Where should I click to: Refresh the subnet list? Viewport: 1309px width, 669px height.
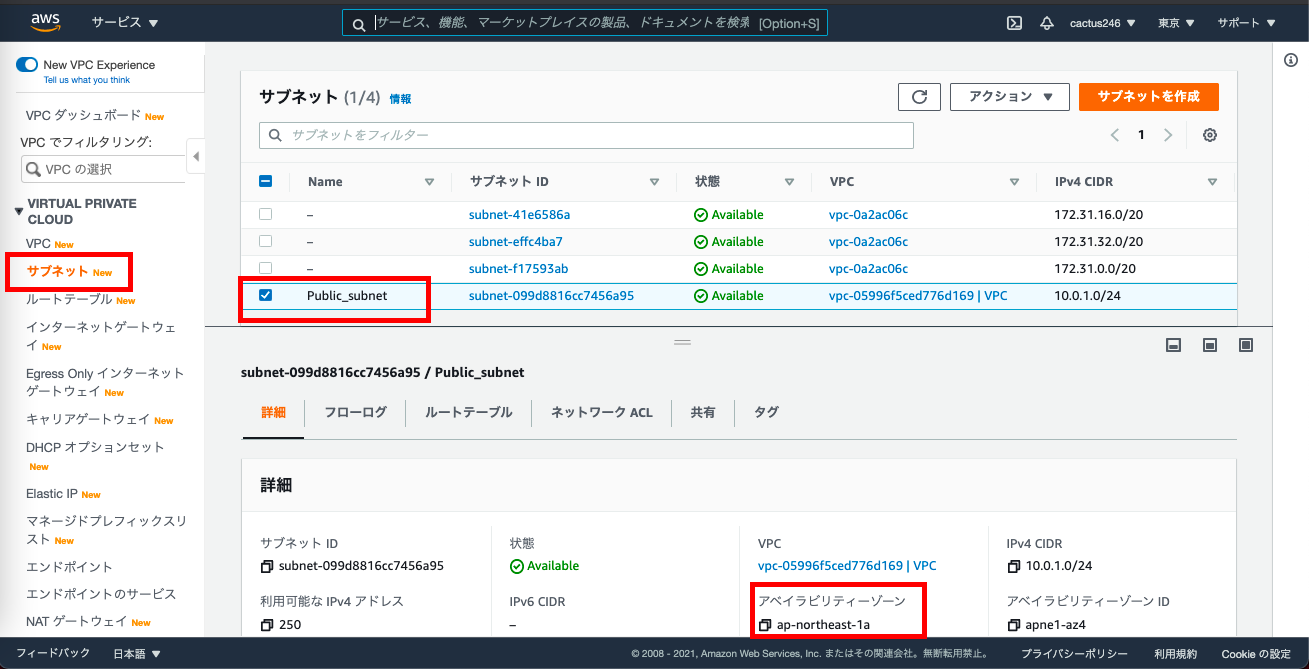pos(917,96)
